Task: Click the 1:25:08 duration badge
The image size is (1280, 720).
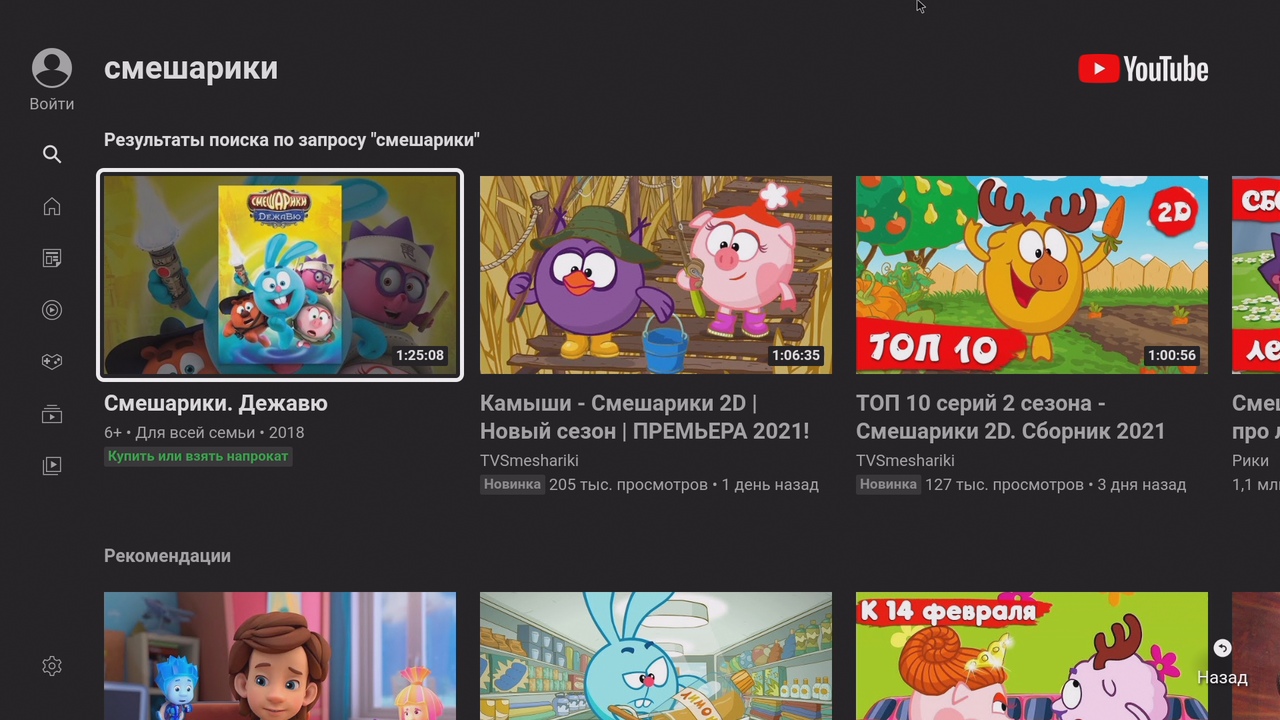Action: 420,355
